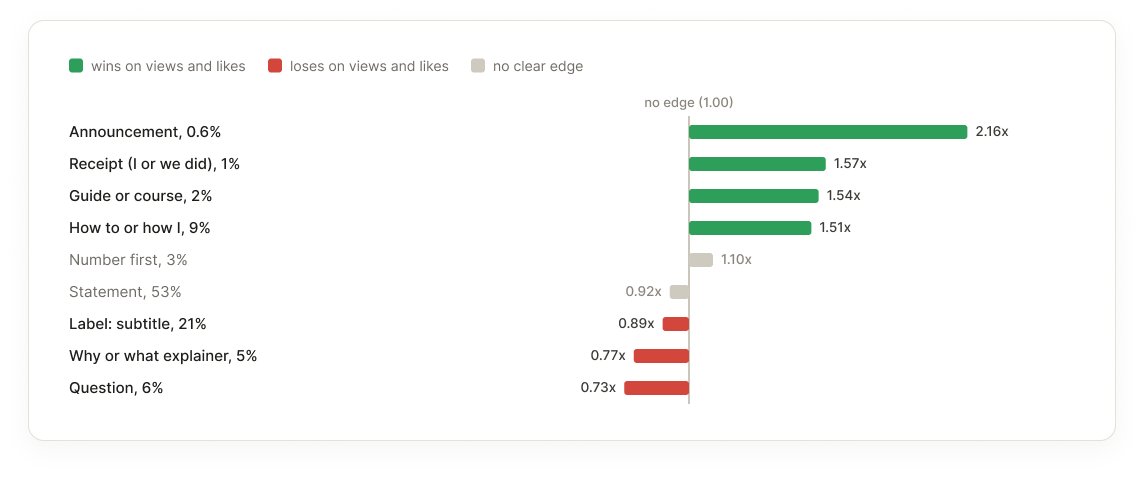Click the Question red bar
The height and width of the screenshot is (477, 1144).
click(657, 388)
